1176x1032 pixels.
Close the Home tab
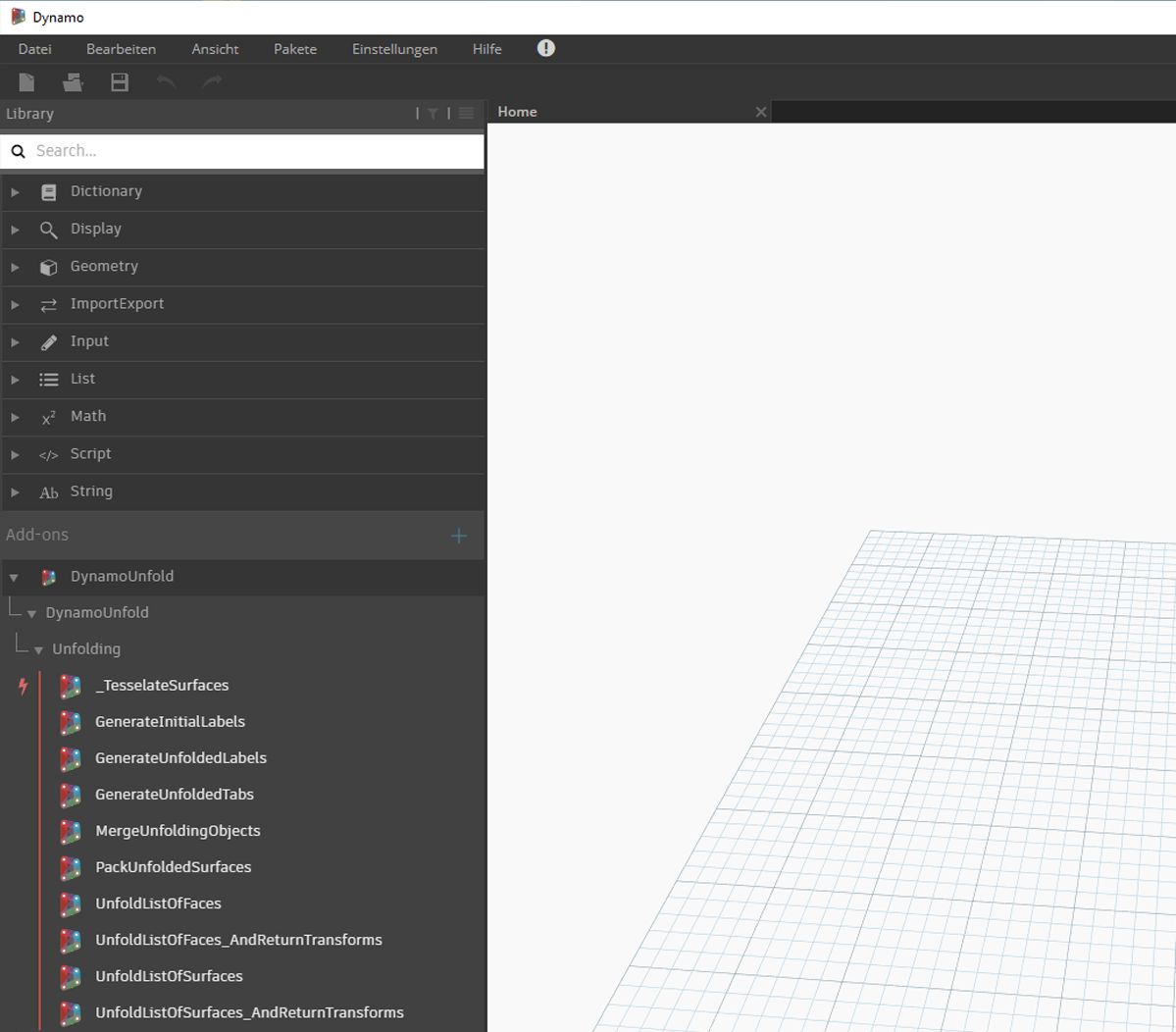coord(760,112)
